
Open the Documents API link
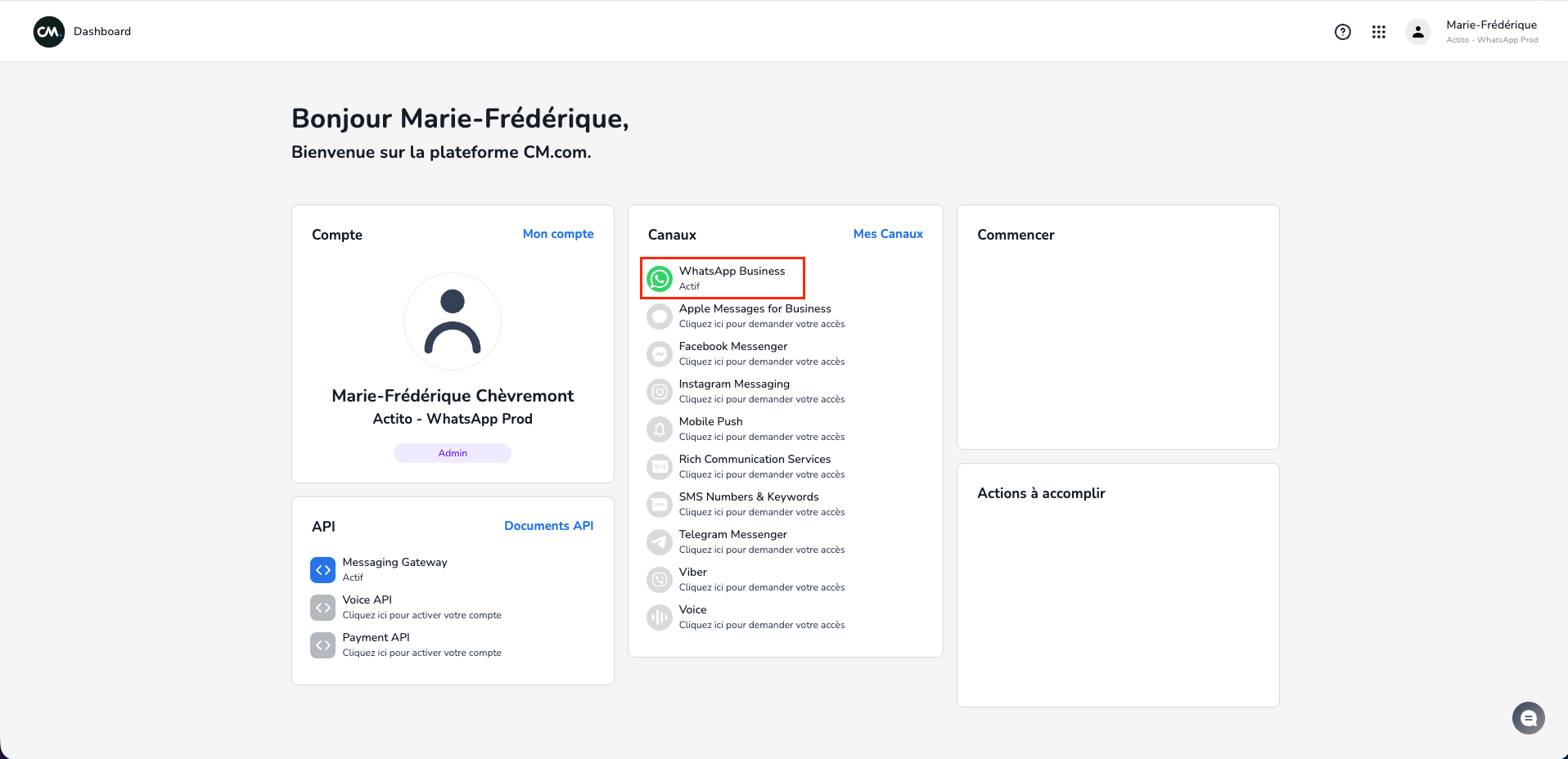[548, 526]
